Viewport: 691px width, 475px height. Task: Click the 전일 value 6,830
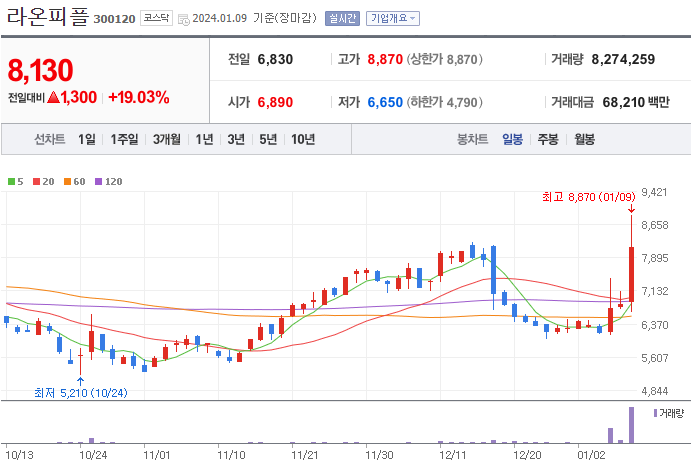tap(275, 59)
